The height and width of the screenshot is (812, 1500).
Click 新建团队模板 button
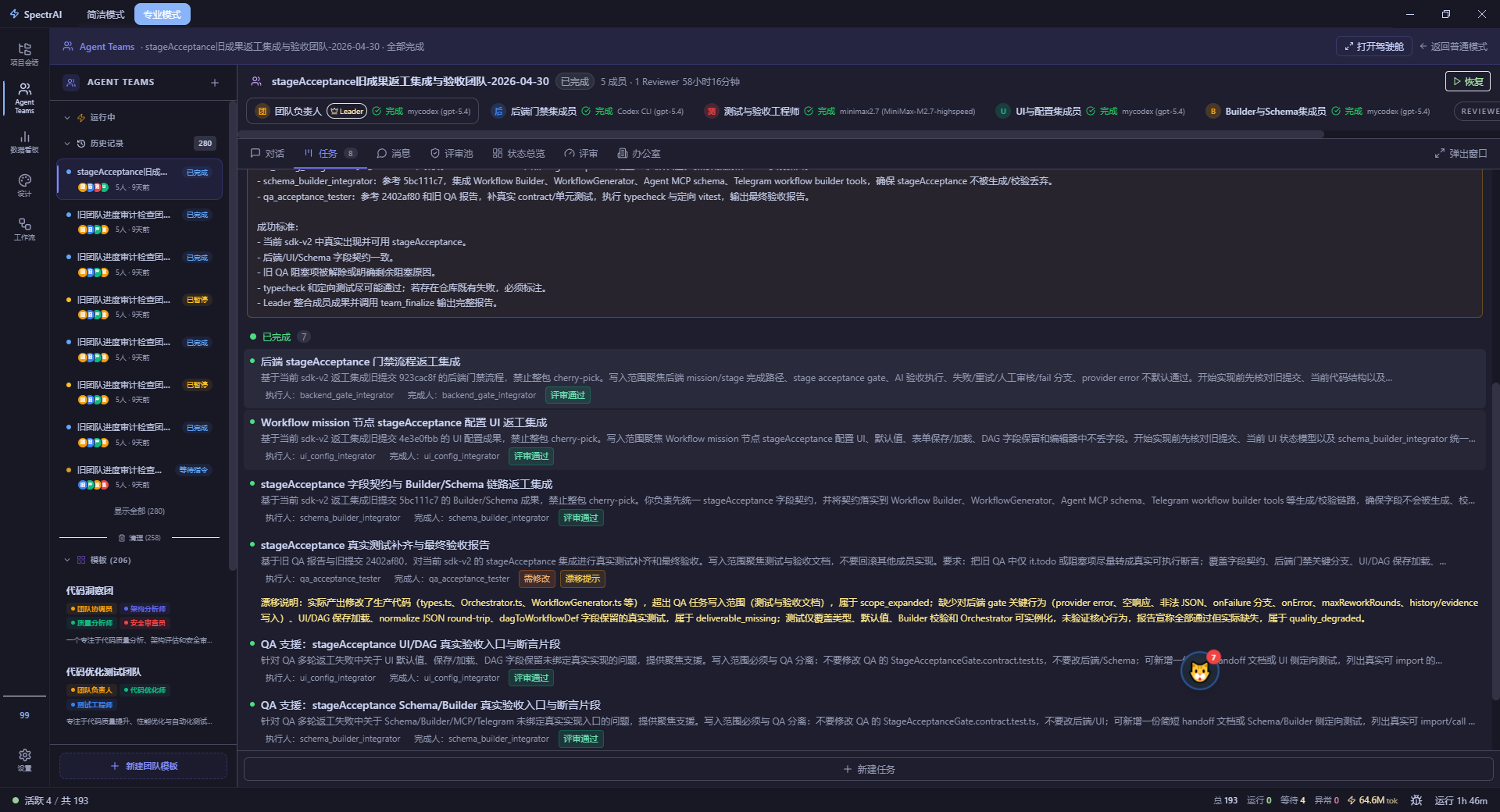pyautogui.click(x=144, y=766)
